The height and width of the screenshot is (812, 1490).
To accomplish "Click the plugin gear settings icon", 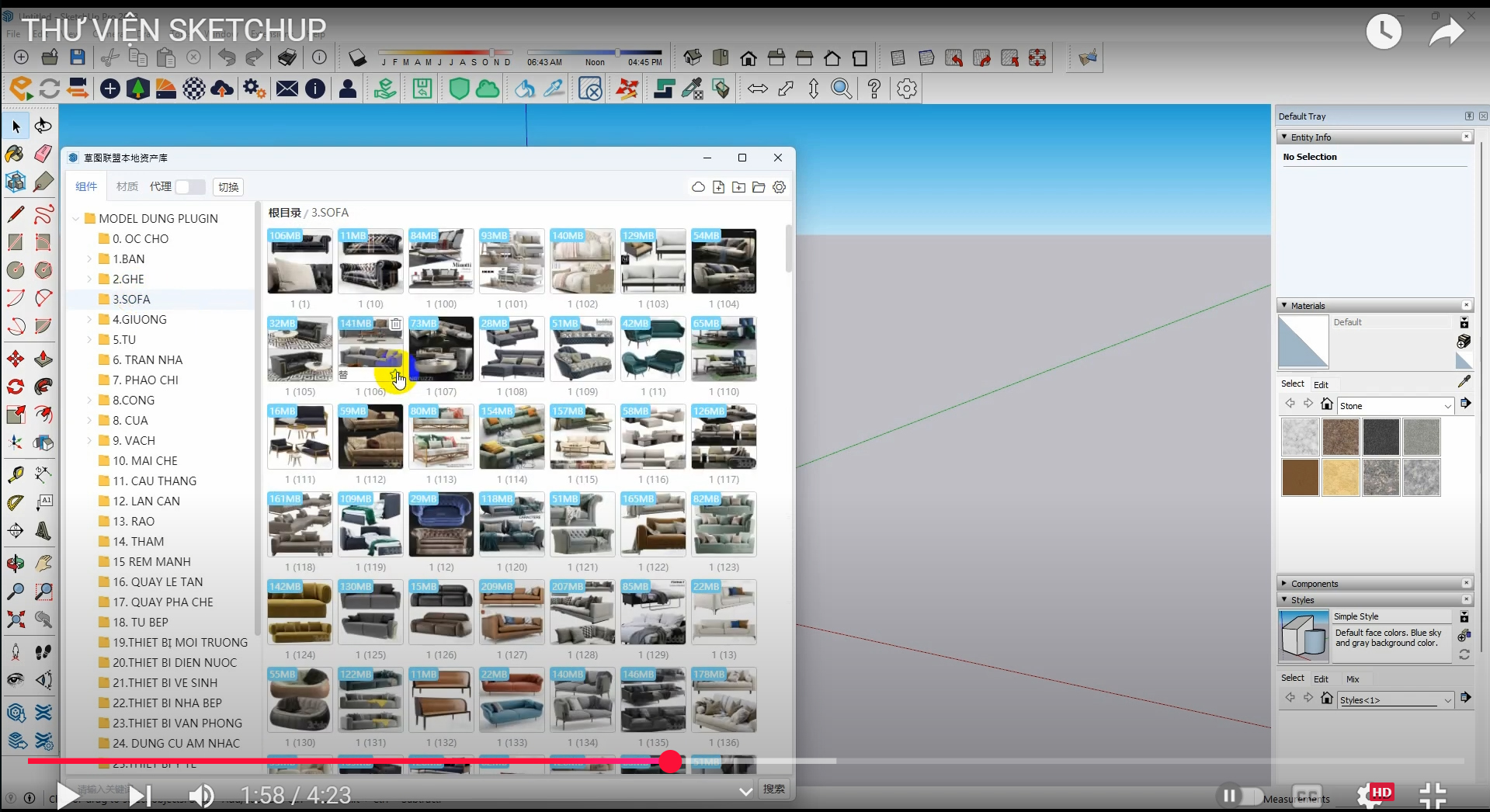I will tap(906, 88).
